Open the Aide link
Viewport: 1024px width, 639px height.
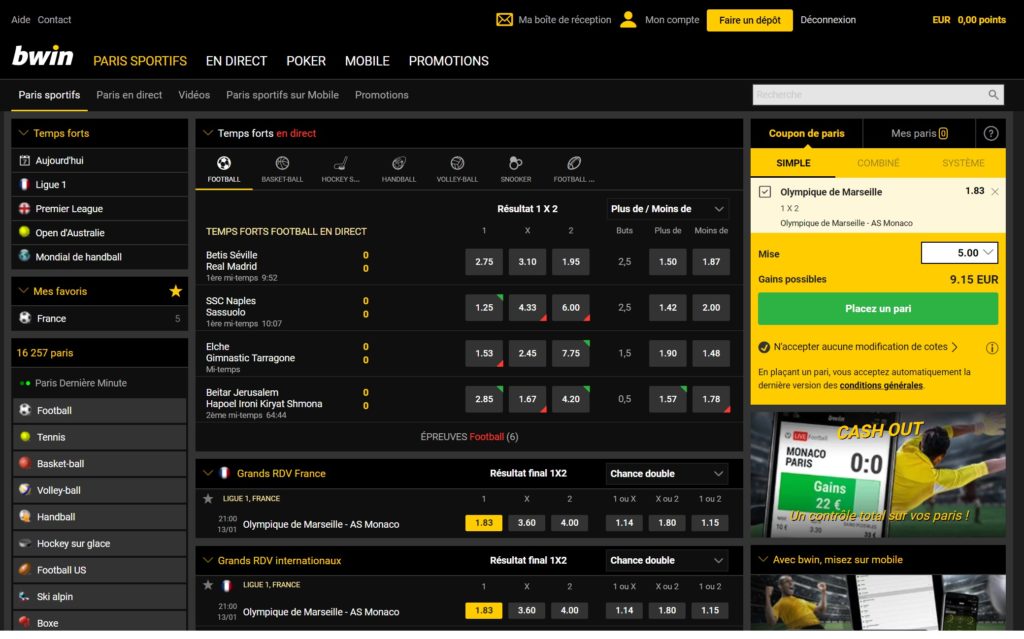21,20
